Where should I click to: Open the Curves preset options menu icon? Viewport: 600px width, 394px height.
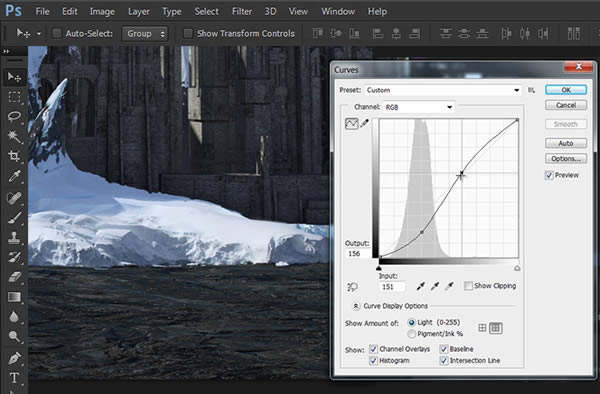(532, 90)
